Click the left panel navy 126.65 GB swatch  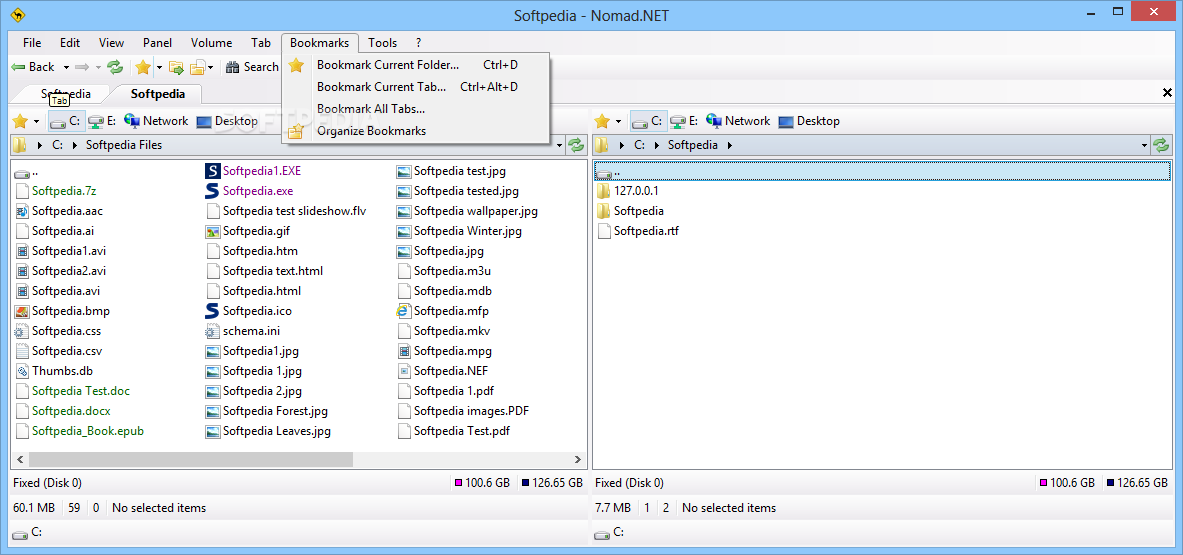(x=525, y=483)
